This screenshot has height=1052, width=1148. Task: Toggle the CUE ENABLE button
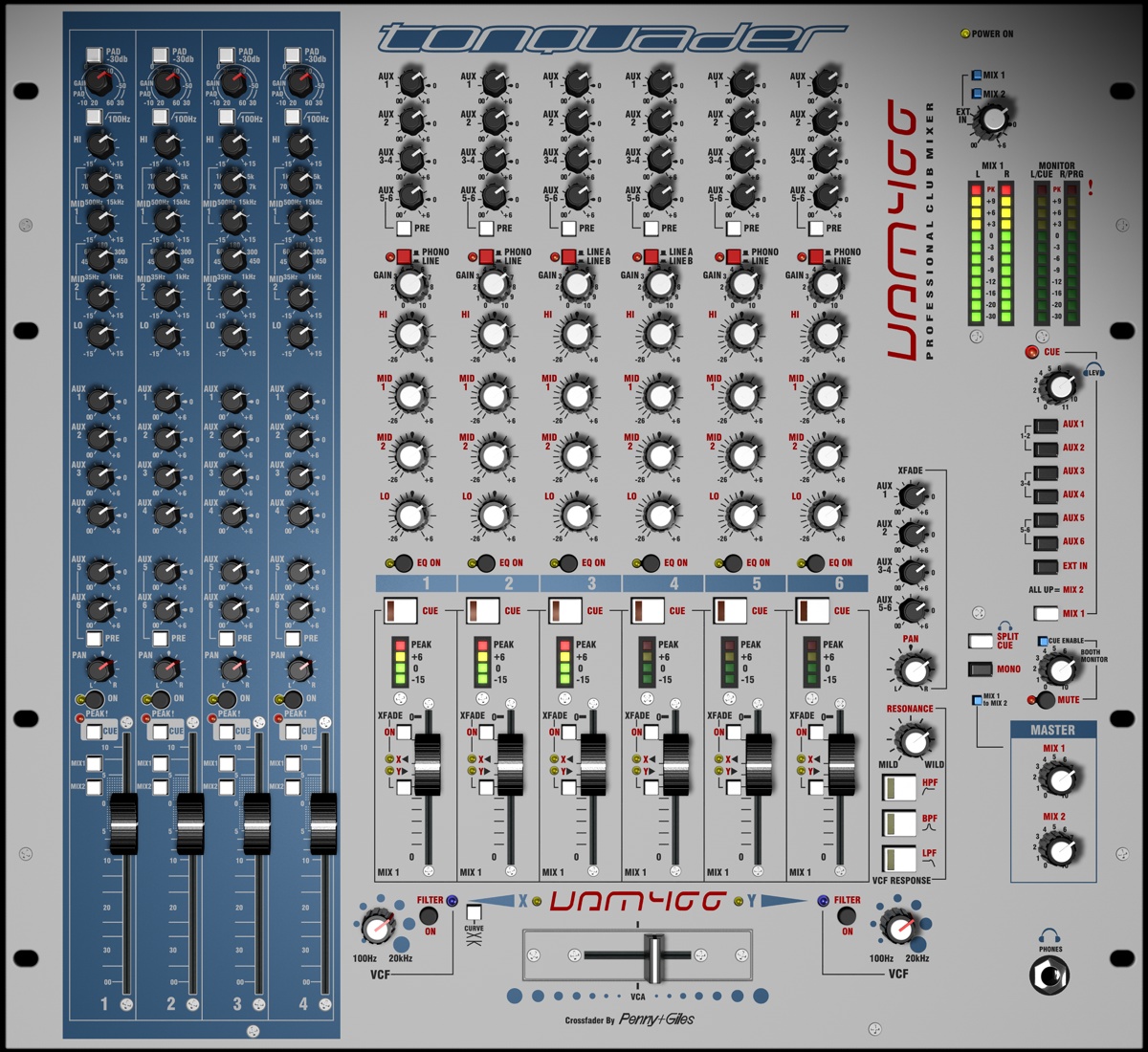[1043, 641]
